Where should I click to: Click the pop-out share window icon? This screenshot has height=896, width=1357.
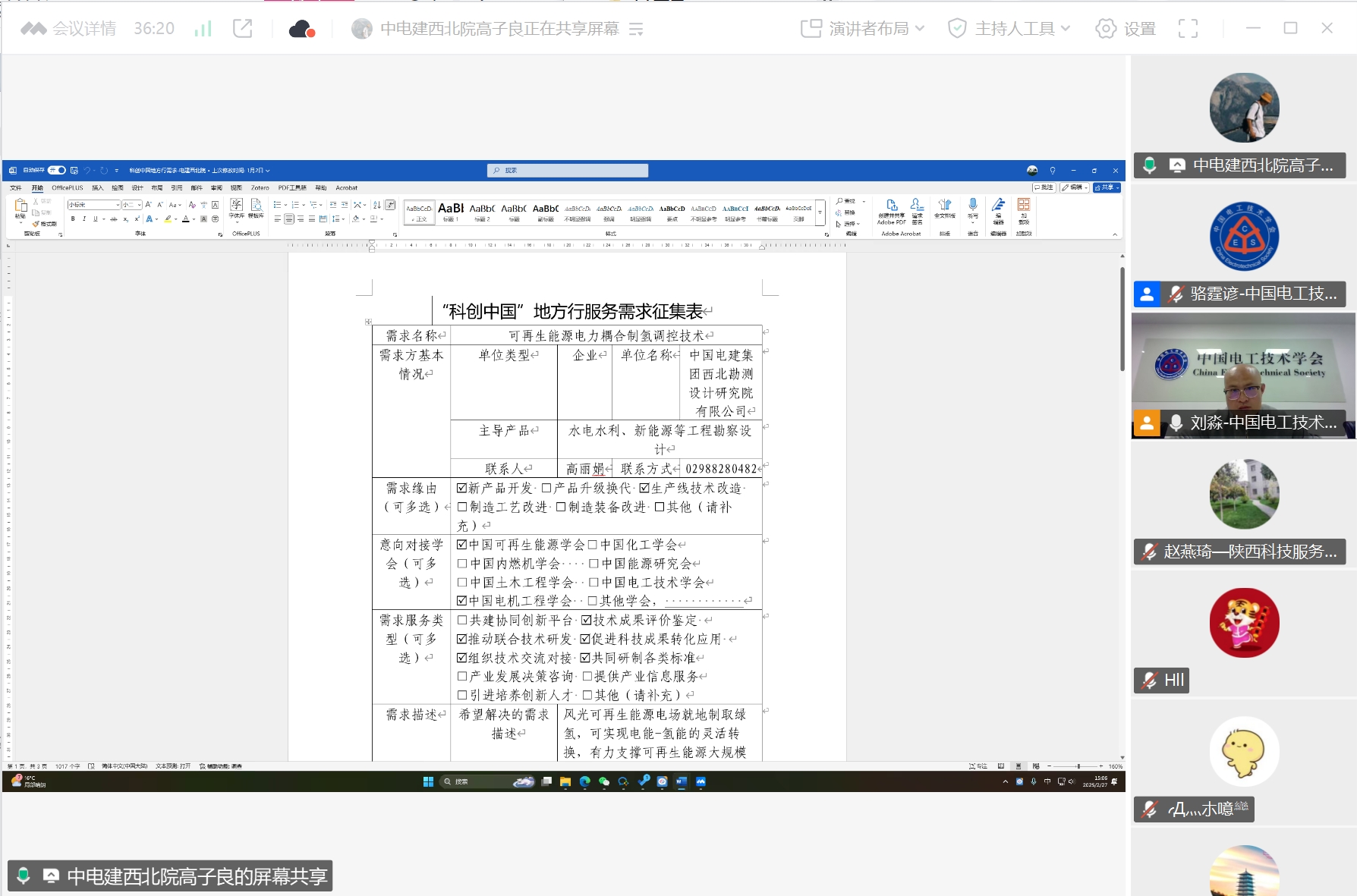243,29
